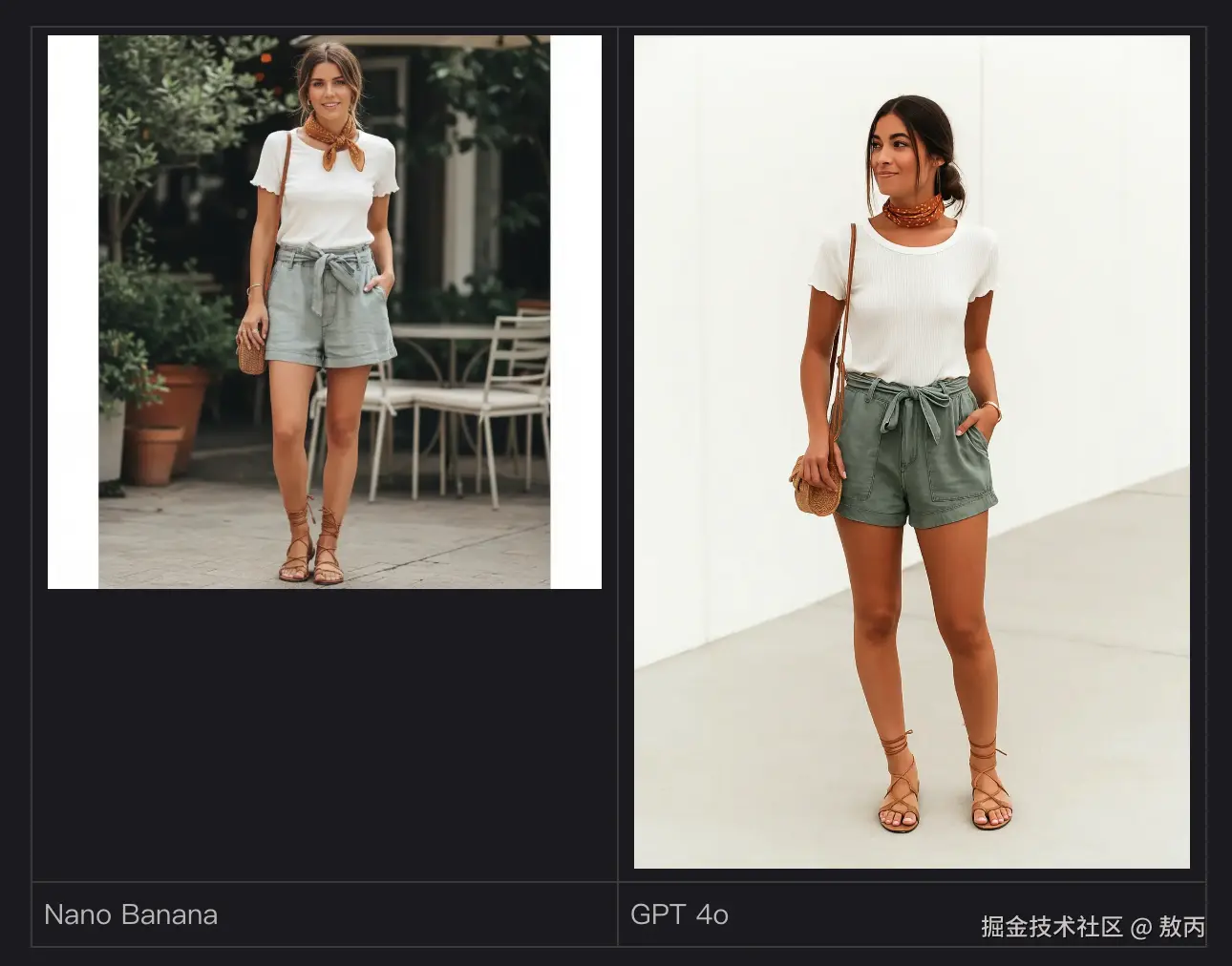Viewport: 1232px width, 966px height.
Task: Click the brown sandals in Nano Banana image
Action: pyautogui.click(x=311, y=546)
